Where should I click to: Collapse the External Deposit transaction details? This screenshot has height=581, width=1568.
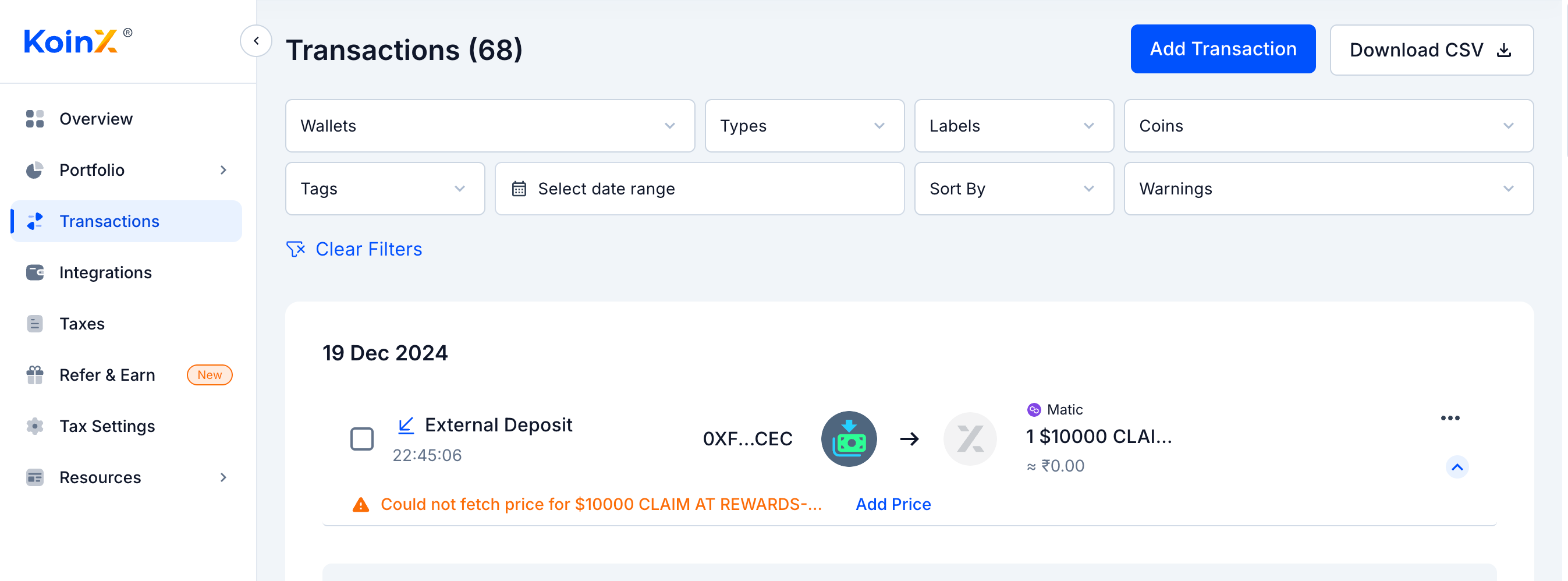pos(1457,467)
